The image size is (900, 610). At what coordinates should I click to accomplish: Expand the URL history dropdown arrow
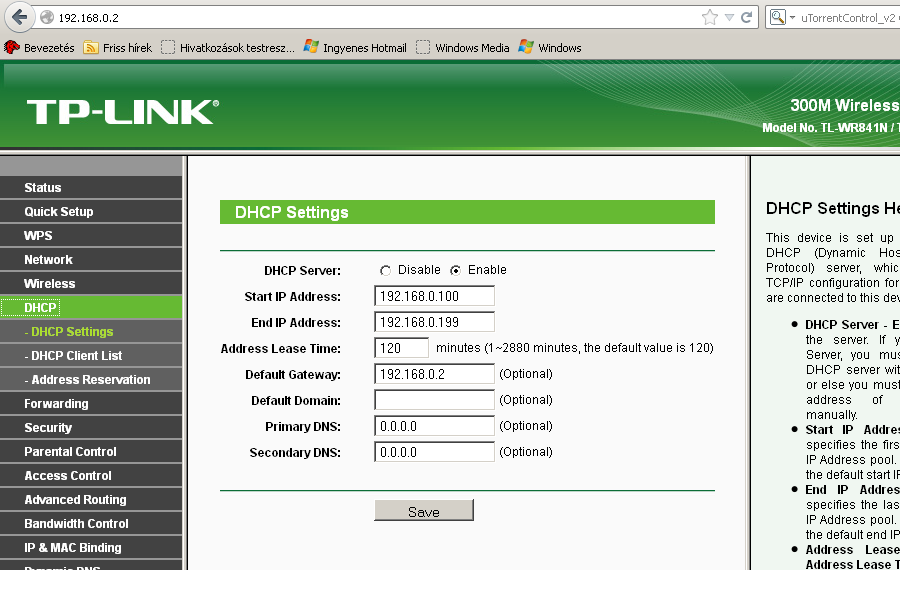729,17
